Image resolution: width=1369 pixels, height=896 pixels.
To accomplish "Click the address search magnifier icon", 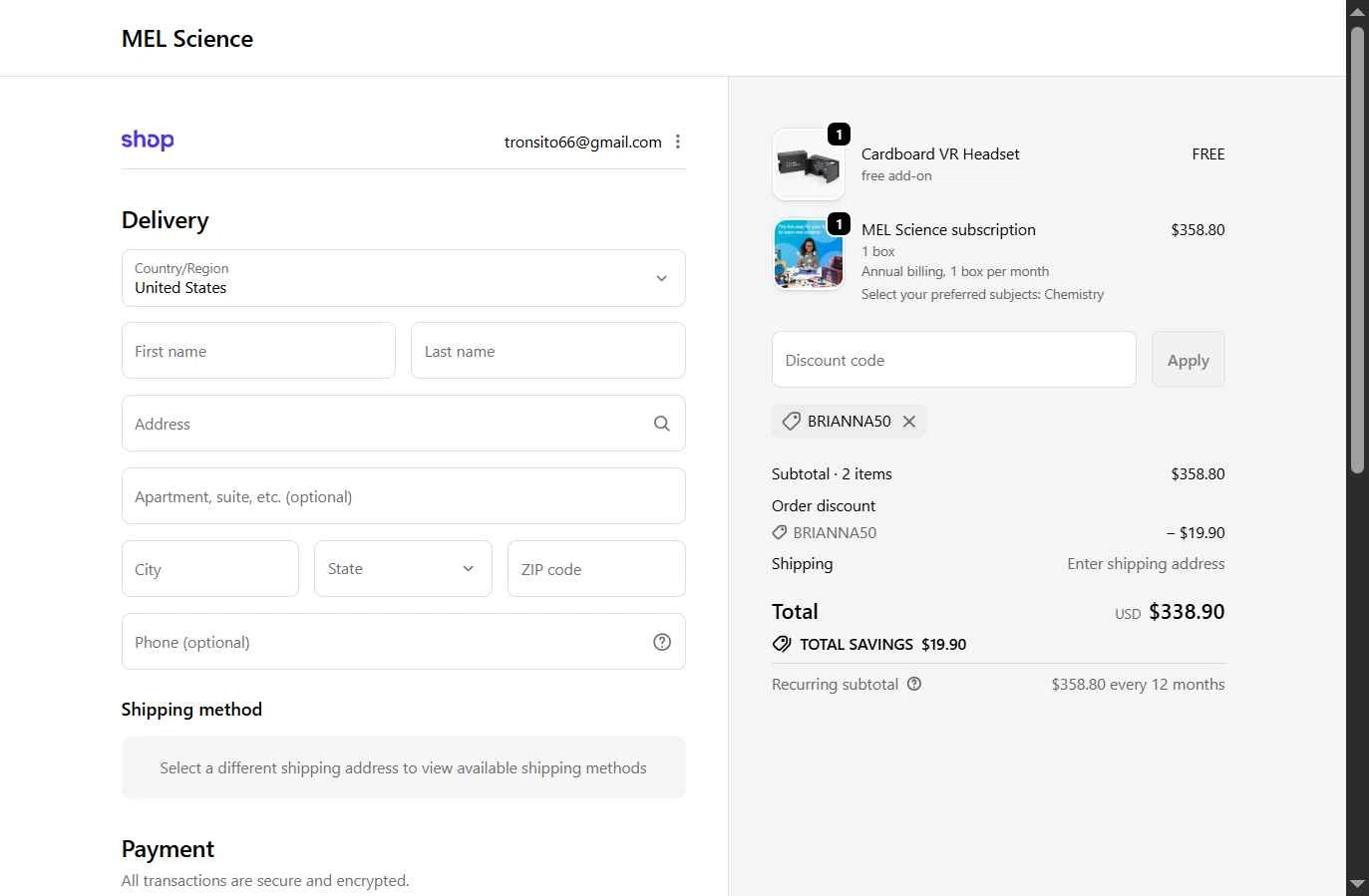I will [661, 424].
